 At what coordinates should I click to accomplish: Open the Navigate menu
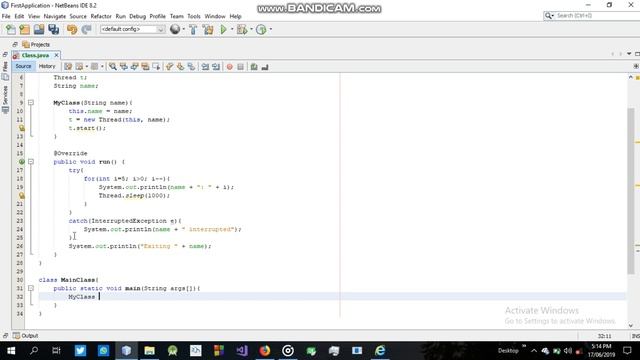55,16
